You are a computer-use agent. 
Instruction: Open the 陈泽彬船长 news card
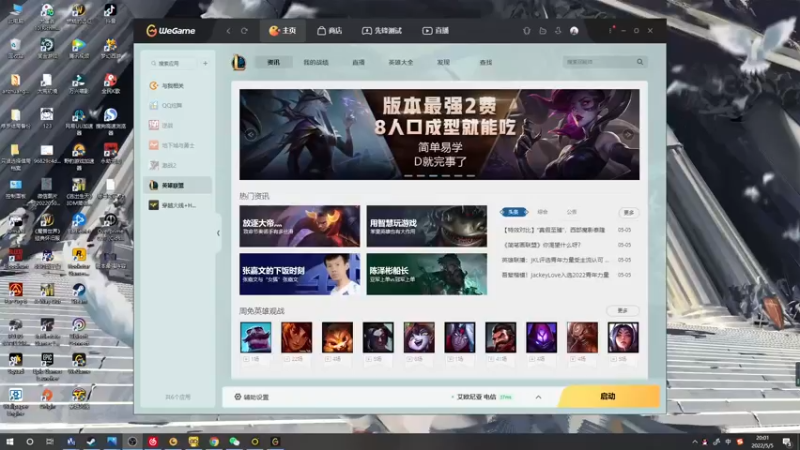pos(427,274)
